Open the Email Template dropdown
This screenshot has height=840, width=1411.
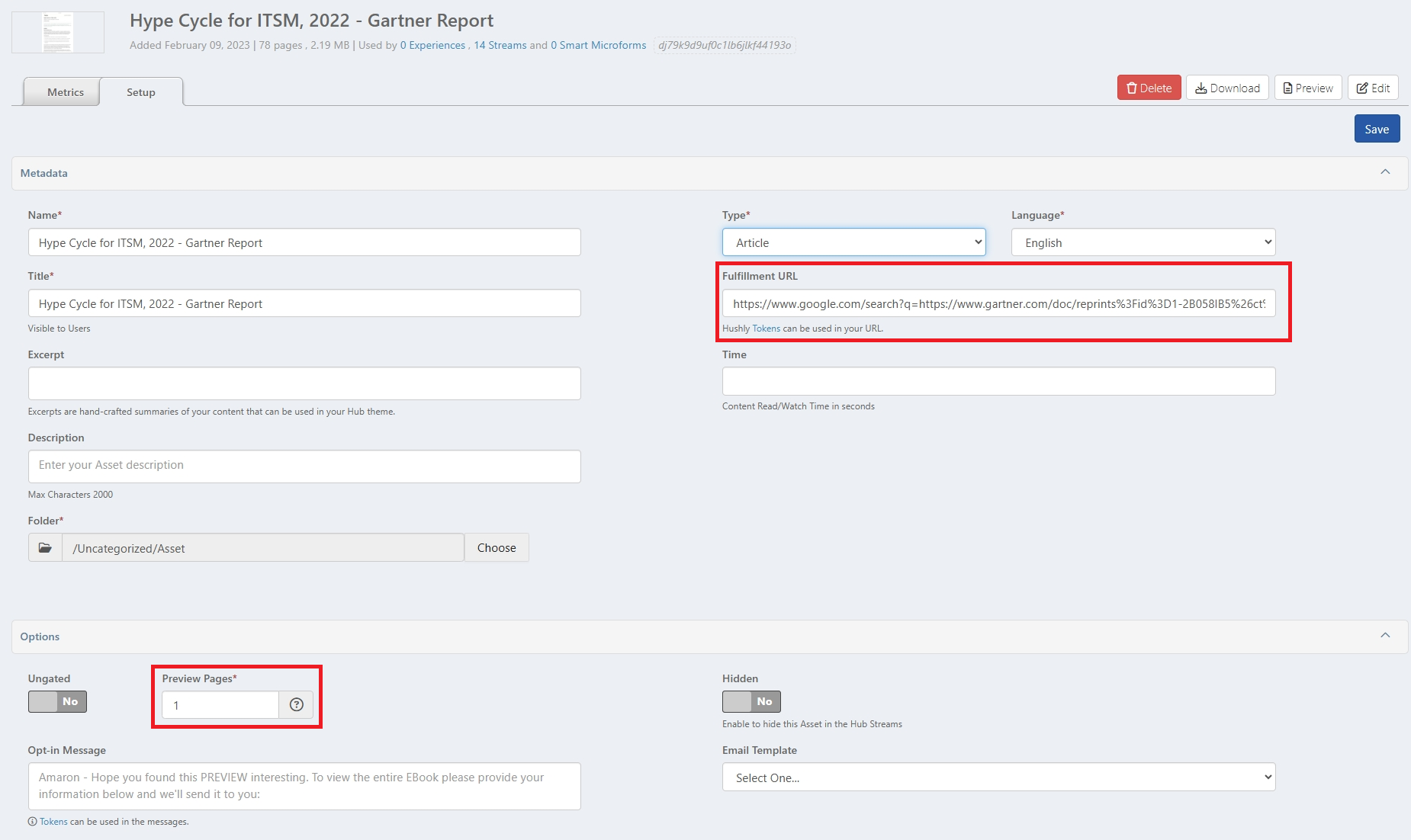[x=998, y=777]
